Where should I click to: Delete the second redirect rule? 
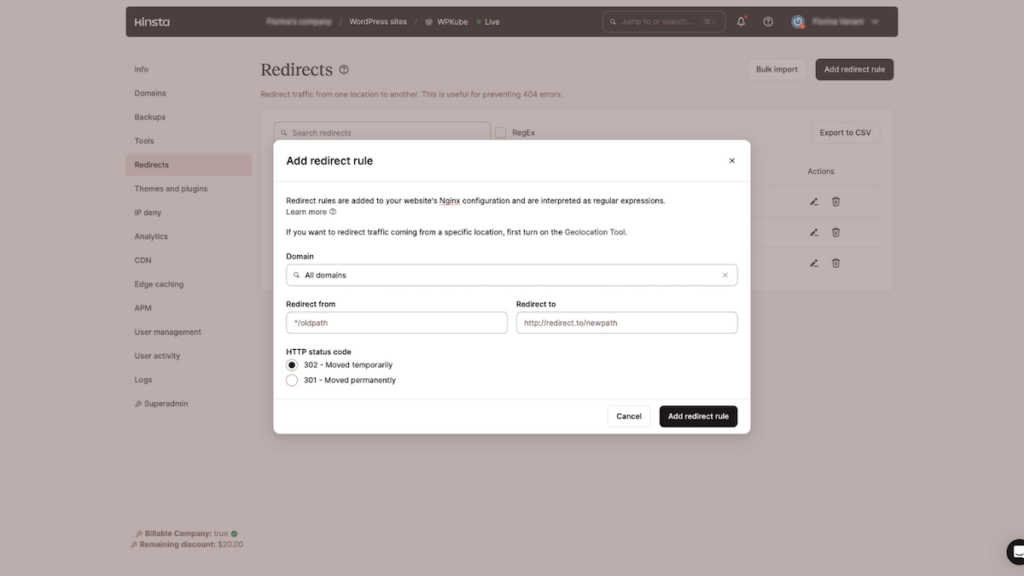(835, 232)
